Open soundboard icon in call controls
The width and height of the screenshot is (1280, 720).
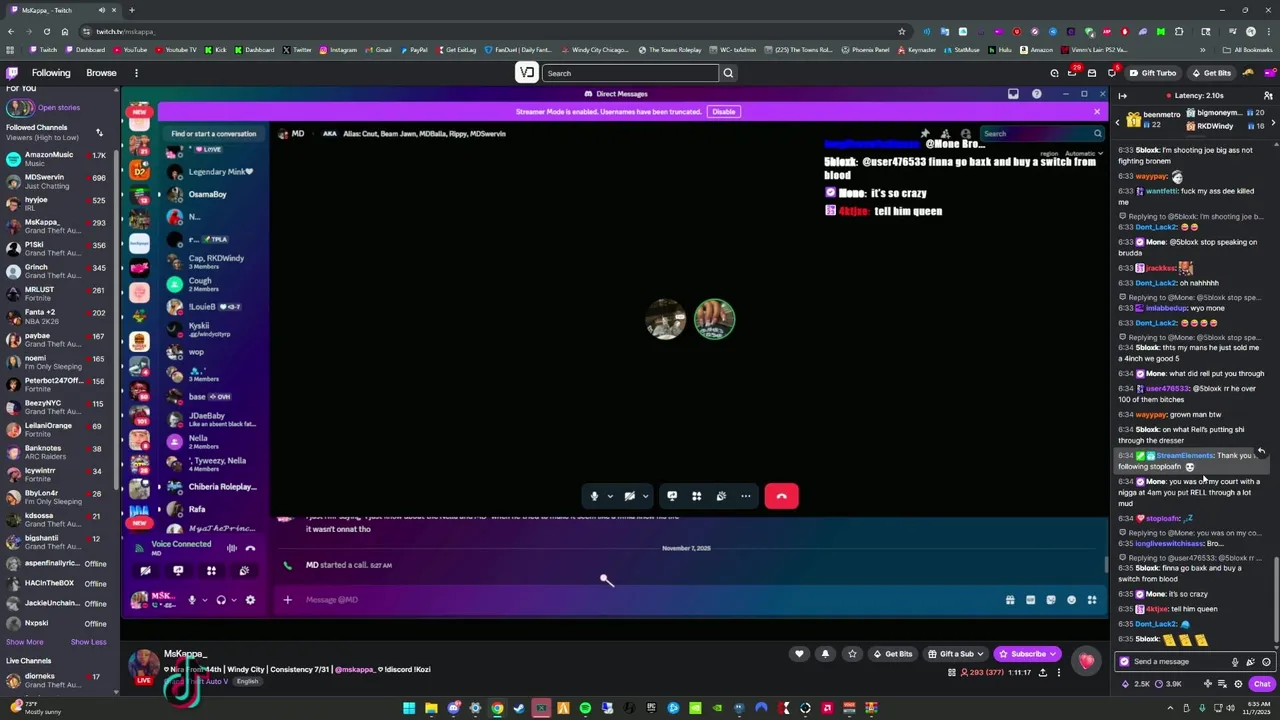tap(721, 496)
